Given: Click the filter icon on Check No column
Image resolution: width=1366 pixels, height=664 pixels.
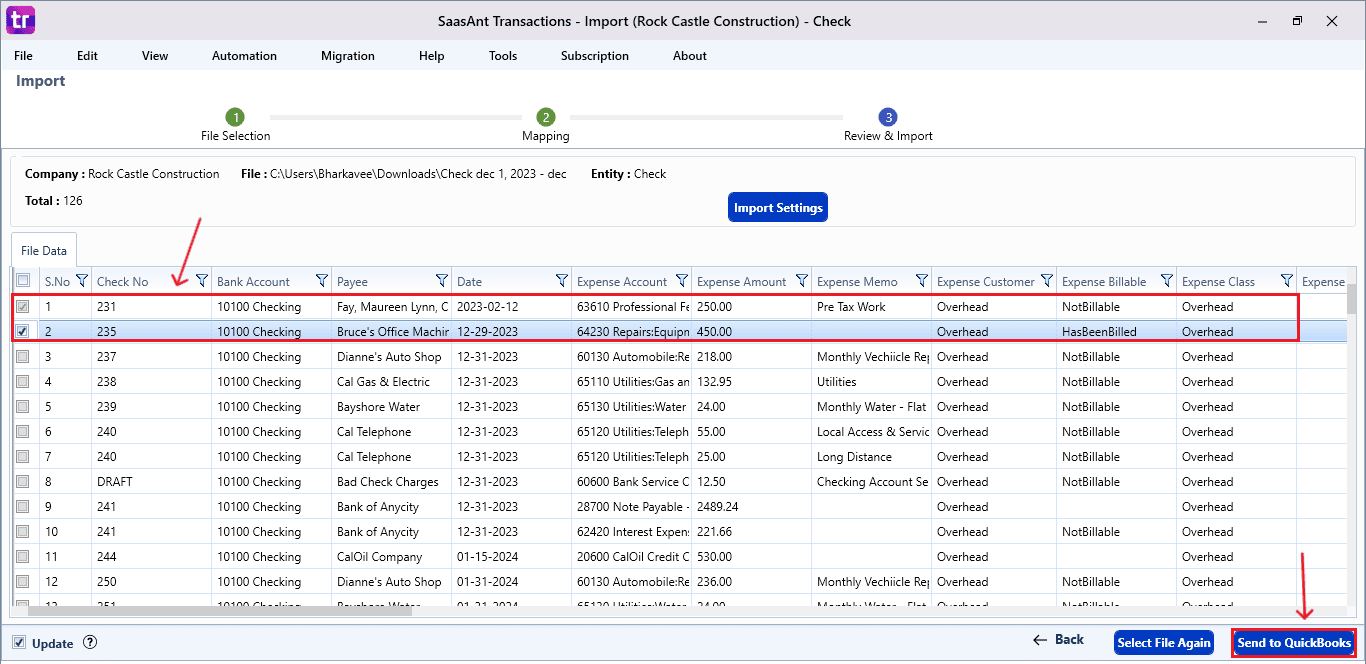Looking at the screenshot, I should [201, 281].
